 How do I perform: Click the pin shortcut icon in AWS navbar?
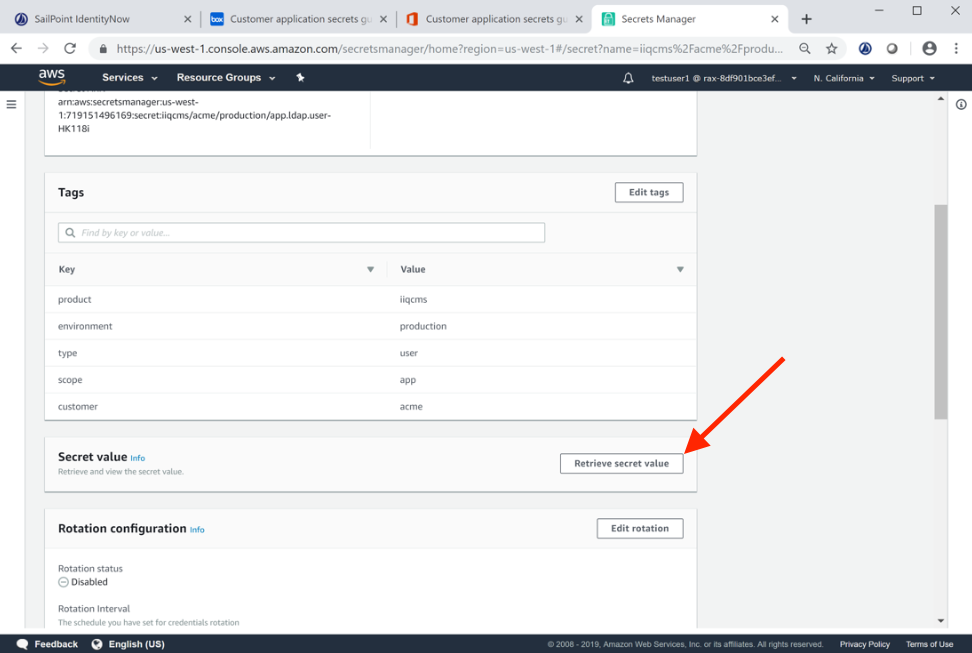tap(300, 78)
